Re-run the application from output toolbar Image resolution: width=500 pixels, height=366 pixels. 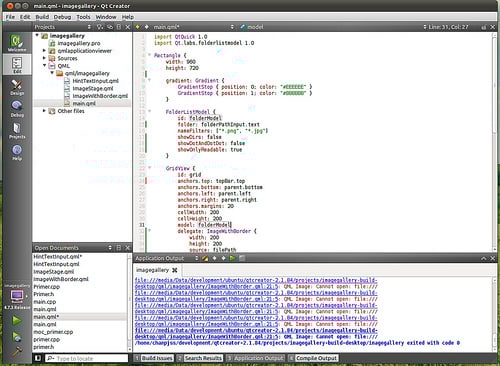232,258
